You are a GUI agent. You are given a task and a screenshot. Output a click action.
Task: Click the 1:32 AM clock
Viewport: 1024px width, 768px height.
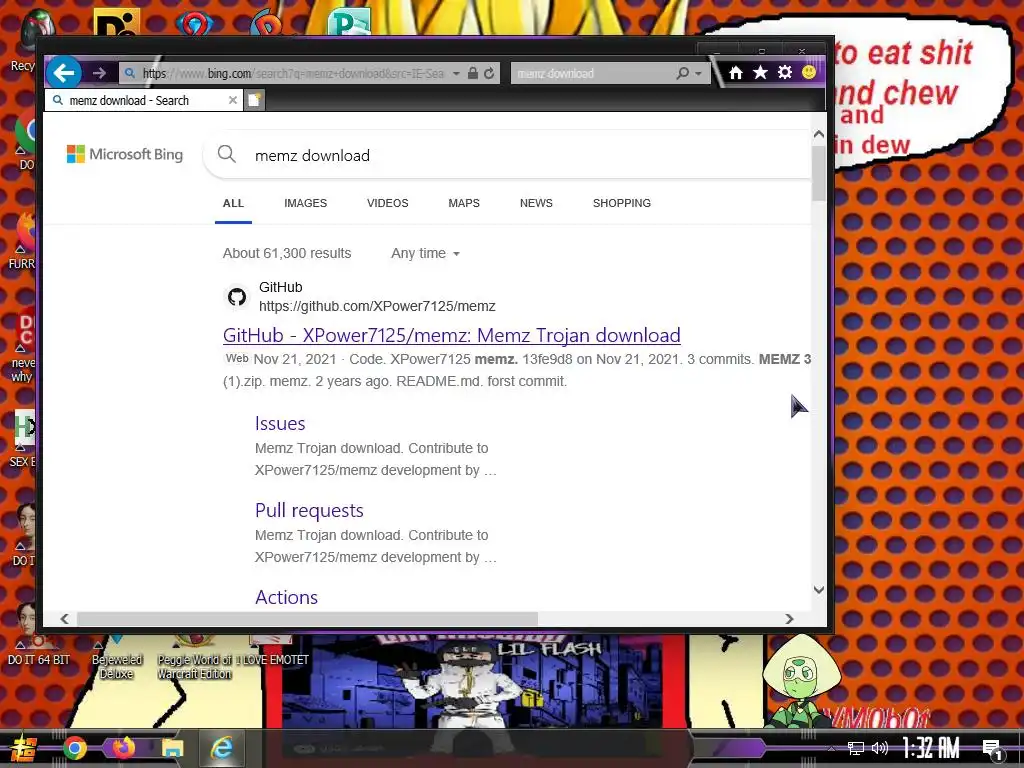(932, 748)
